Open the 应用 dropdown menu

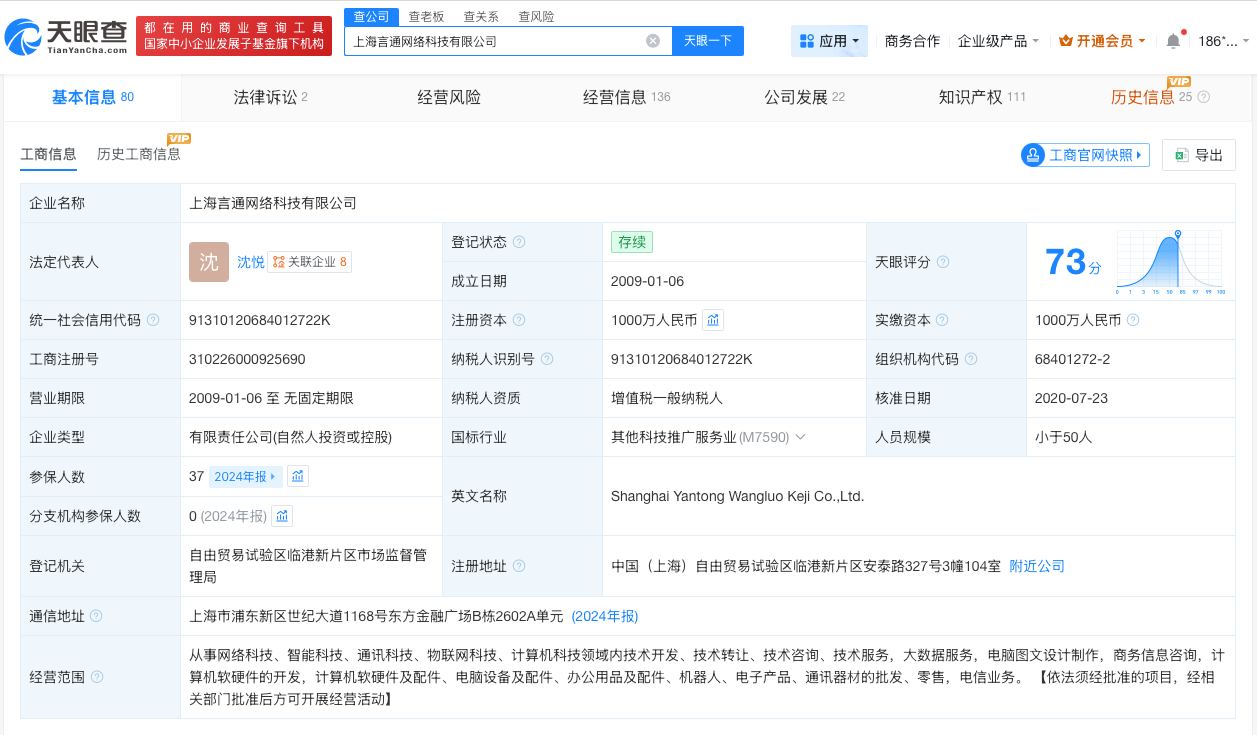[x=829, y=41]
